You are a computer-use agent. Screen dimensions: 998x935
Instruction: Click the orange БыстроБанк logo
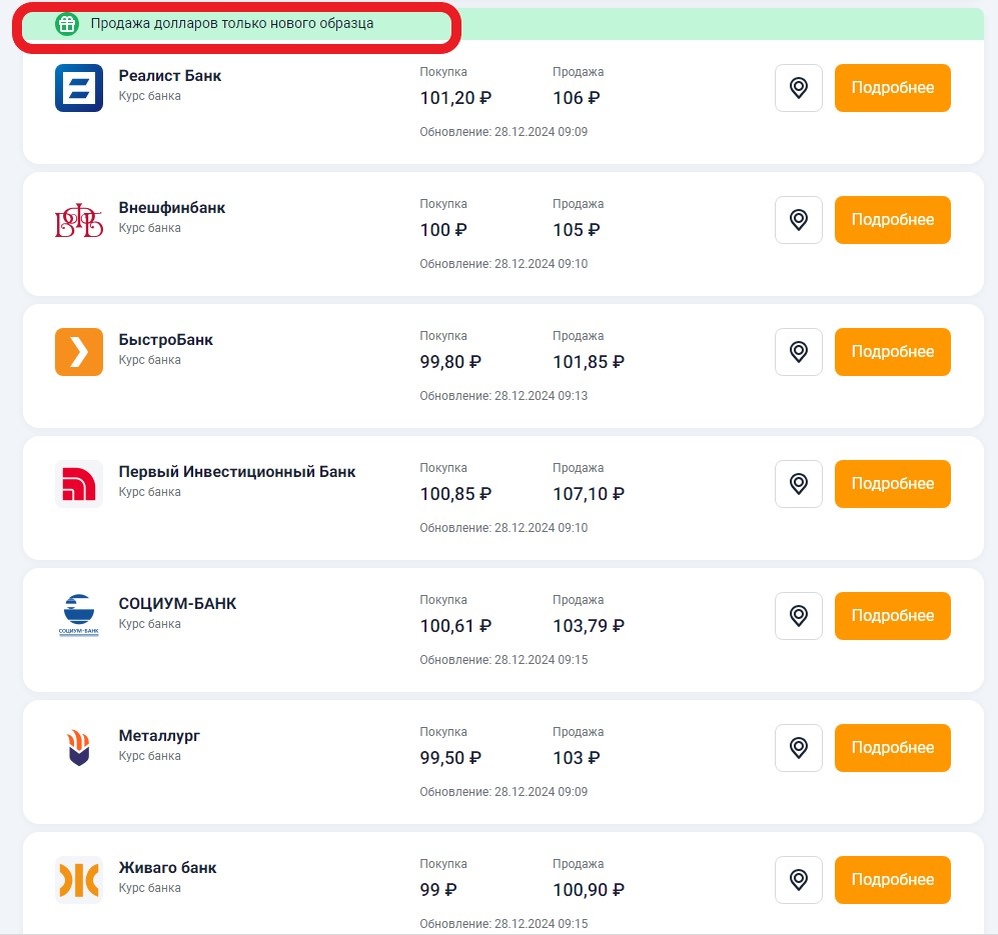coord(79,352)
